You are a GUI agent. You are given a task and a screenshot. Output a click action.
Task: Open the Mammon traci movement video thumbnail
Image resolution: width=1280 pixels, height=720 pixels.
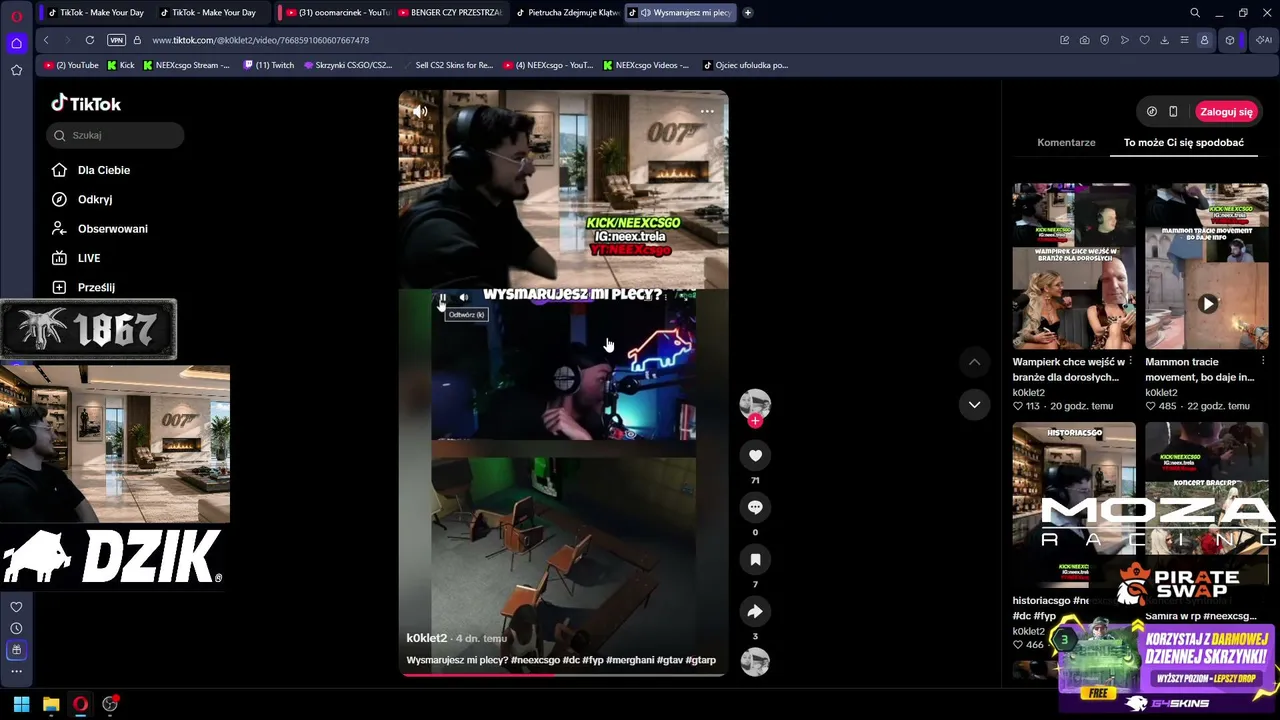[x=1207, y=266]
